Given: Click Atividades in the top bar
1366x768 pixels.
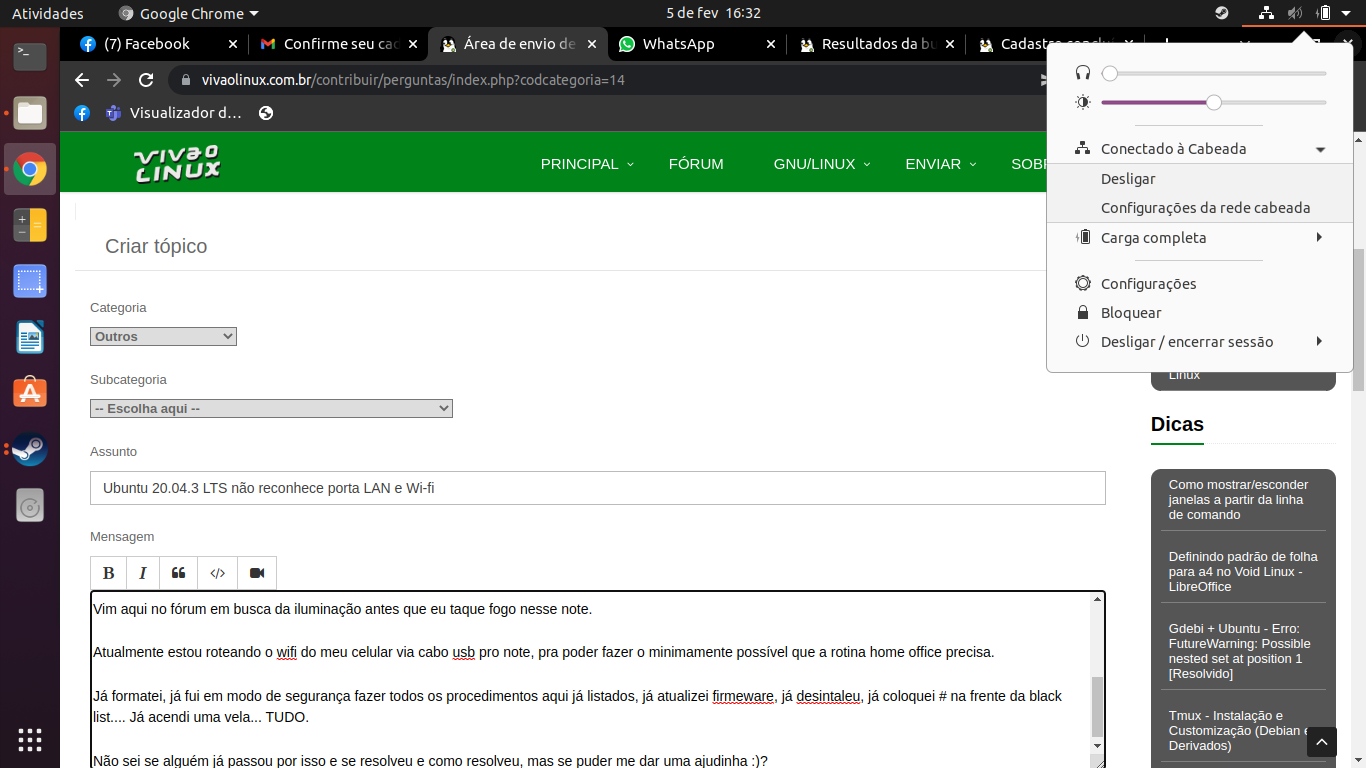Looking at the screenshot, I should pyautogui.click(x=48, y=13).
